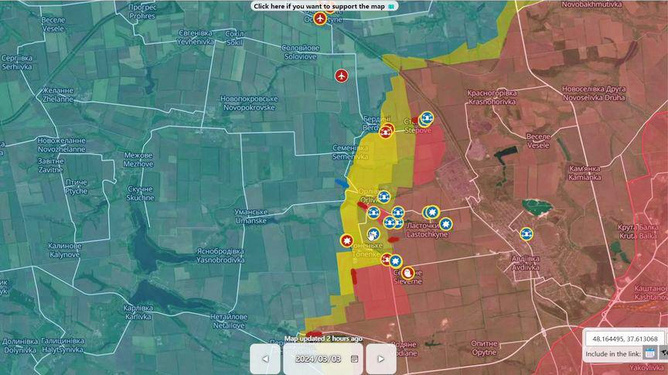
Task: Go to the previous day's map
Action: tap(265, 359)
